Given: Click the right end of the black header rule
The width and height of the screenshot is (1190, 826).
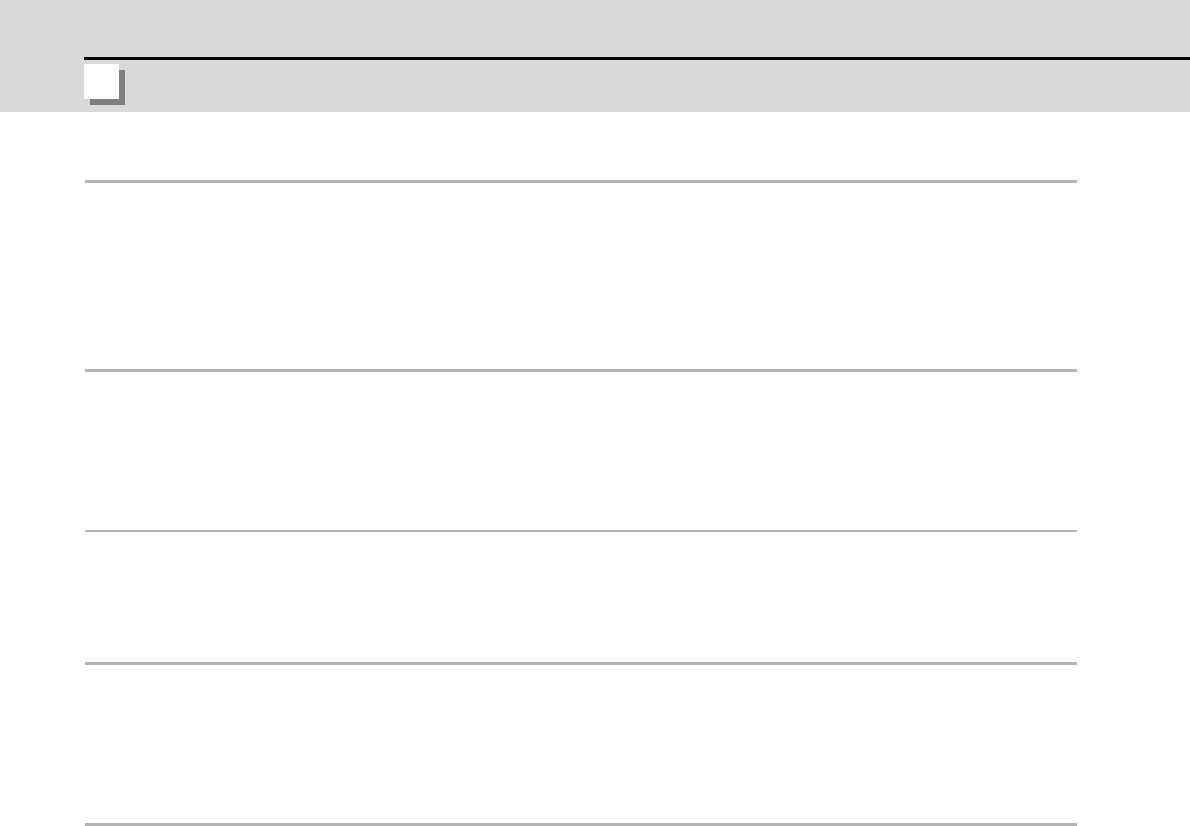Looking at the screenshot, I should coord(1178,59).
